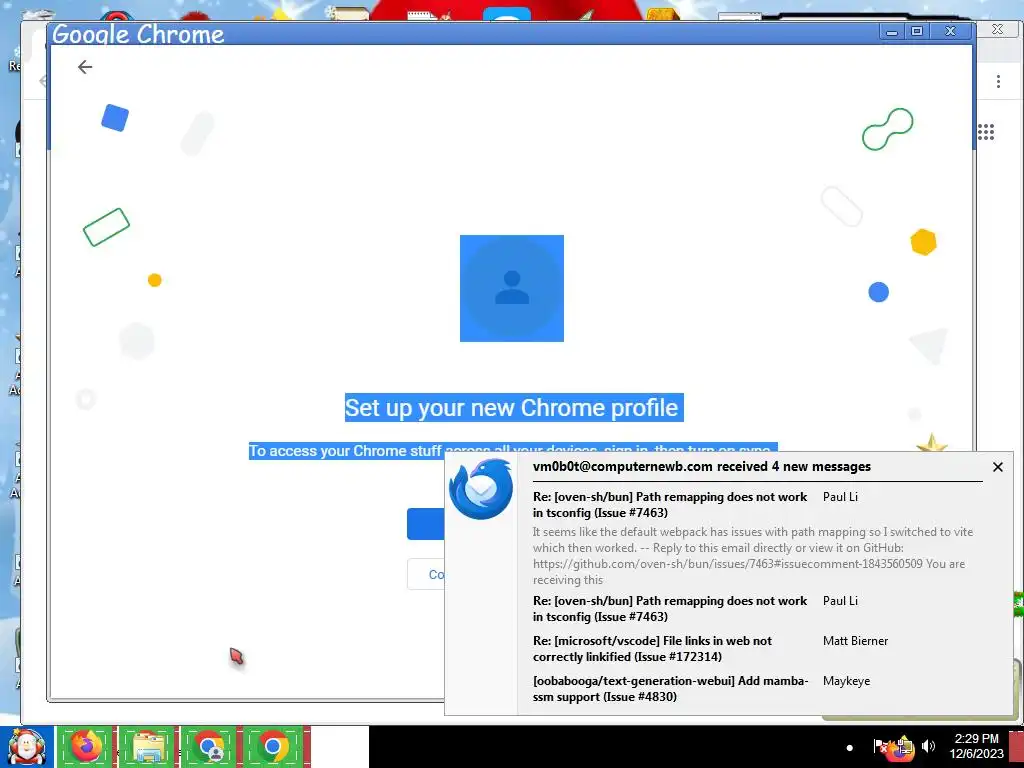Open second 'Path remapping does not work' message
The width and height of the screenshot is (1024, 768).
[x=670, y=609]
